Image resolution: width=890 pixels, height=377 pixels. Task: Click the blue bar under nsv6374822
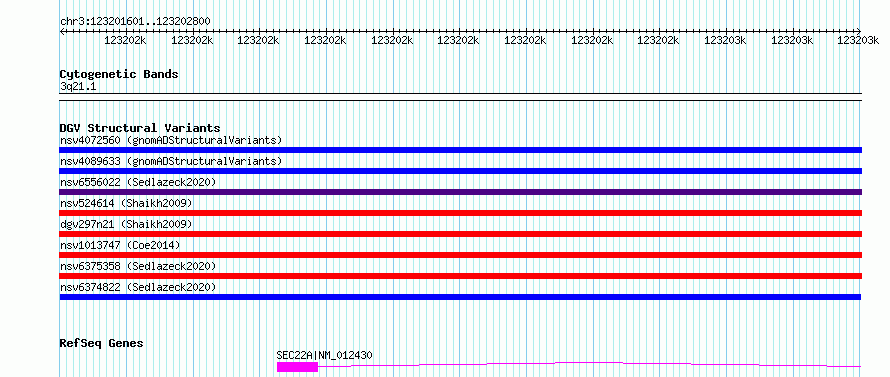click(460, 297)
